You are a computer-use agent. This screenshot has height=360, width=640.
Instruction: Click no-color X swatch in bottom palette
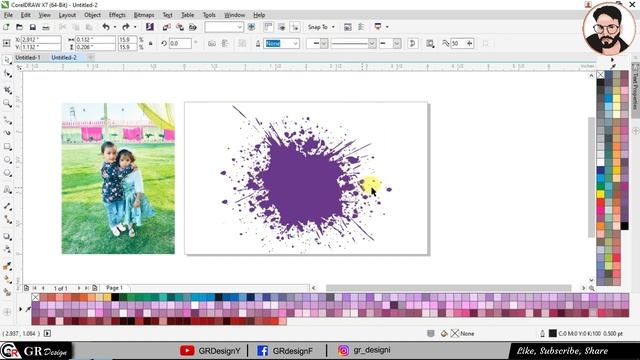(36, 297)
